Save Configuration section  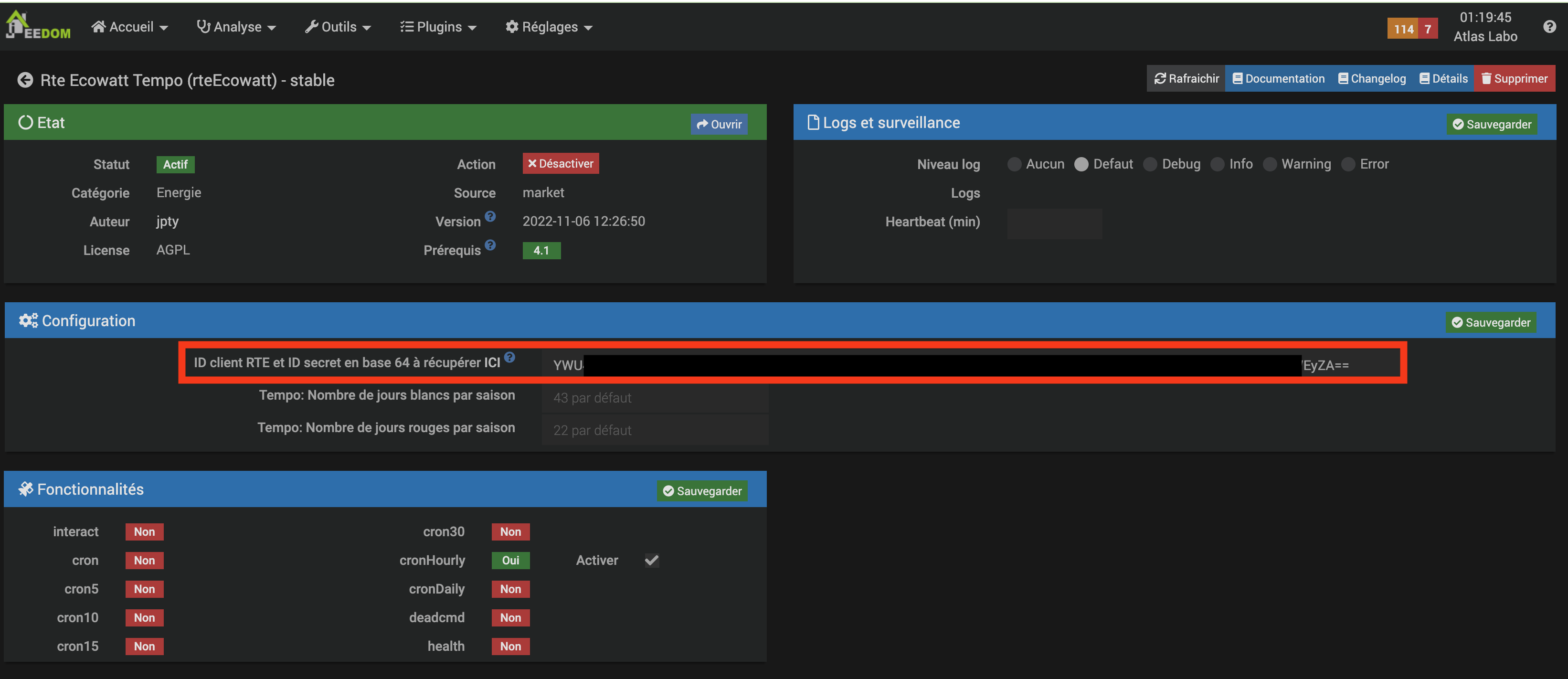1491,322
